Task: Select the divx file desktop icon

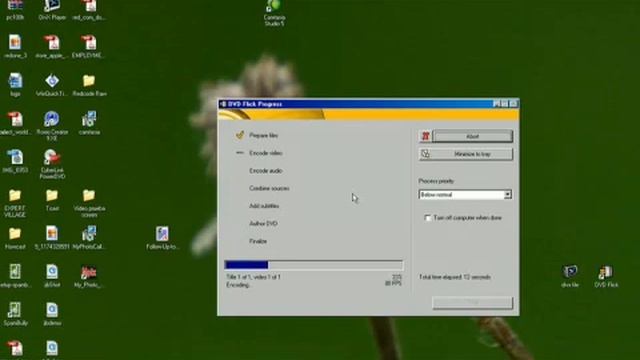Action: click(x=570, y=276)
